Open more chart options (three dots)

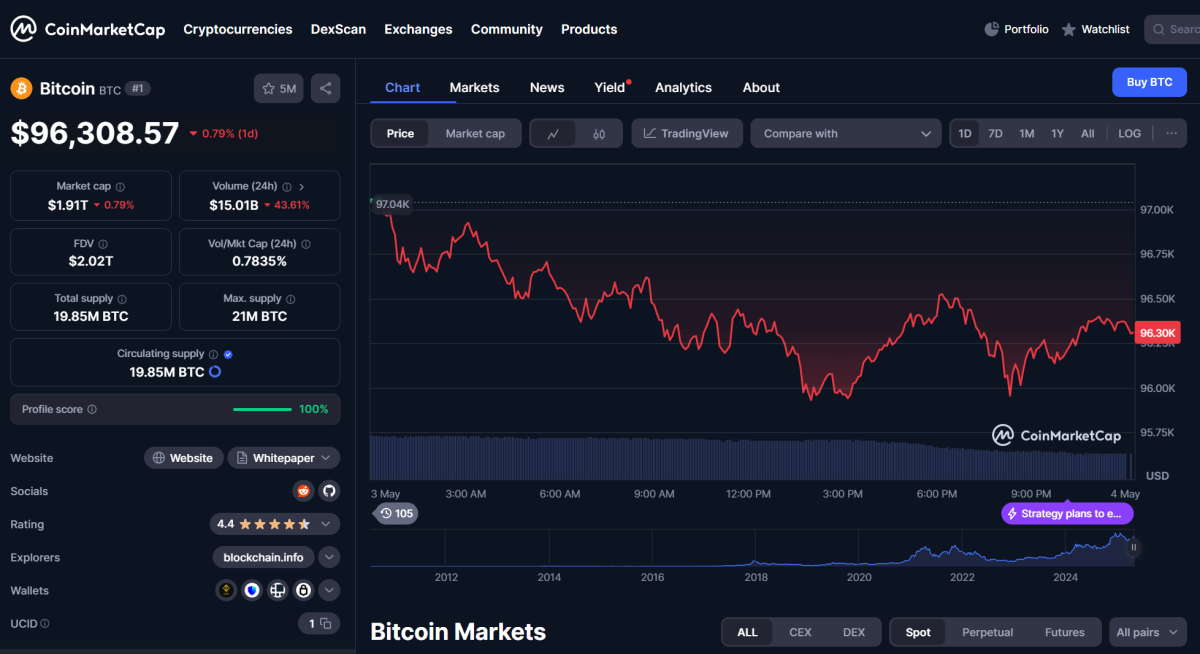coord(1172,133)
